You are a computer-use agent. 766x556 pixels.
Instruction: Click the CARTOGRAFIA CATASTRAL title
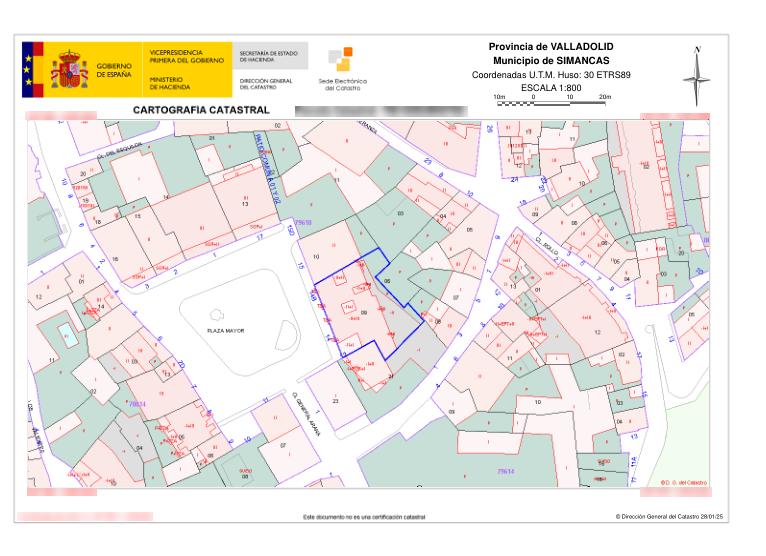coord(201,108)
